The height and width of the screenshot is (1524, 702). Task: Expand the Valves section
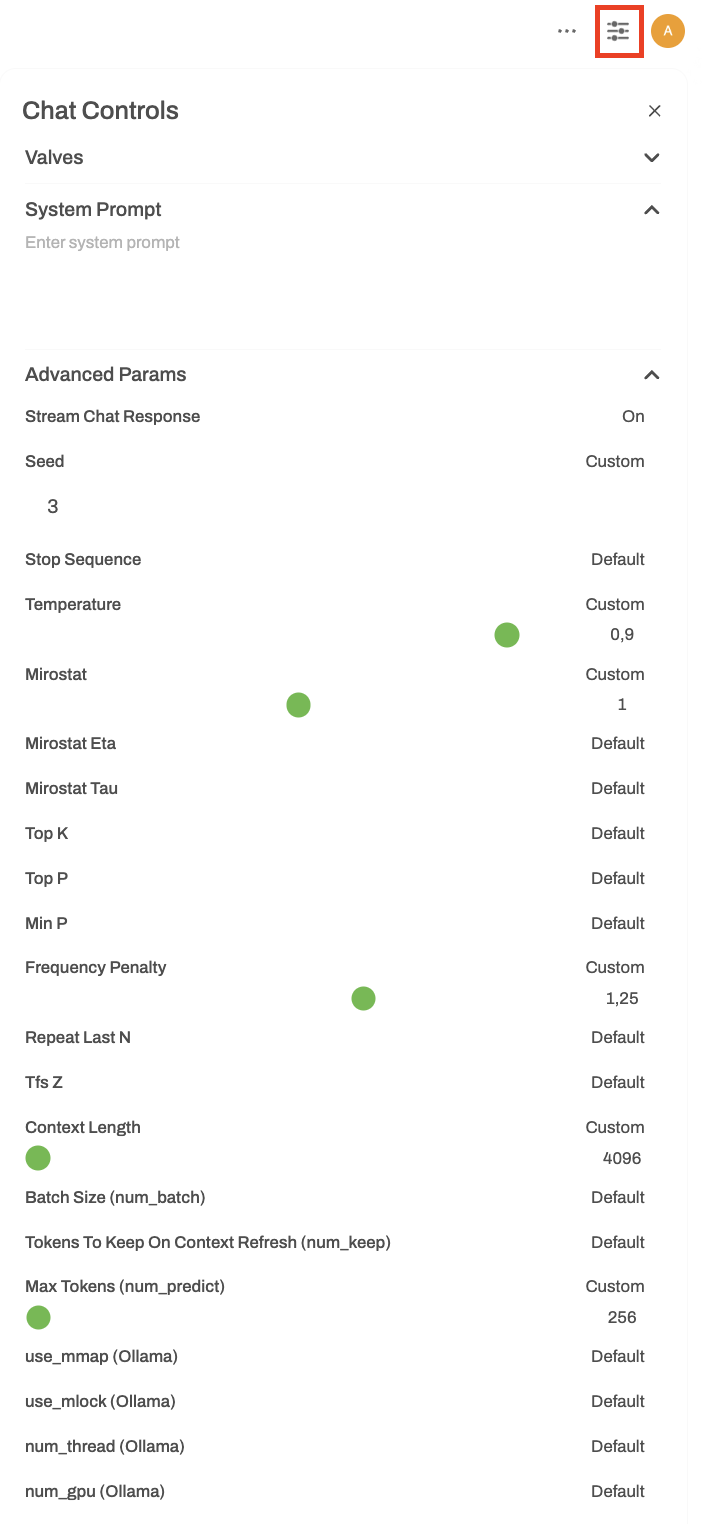tap(652, 158)
